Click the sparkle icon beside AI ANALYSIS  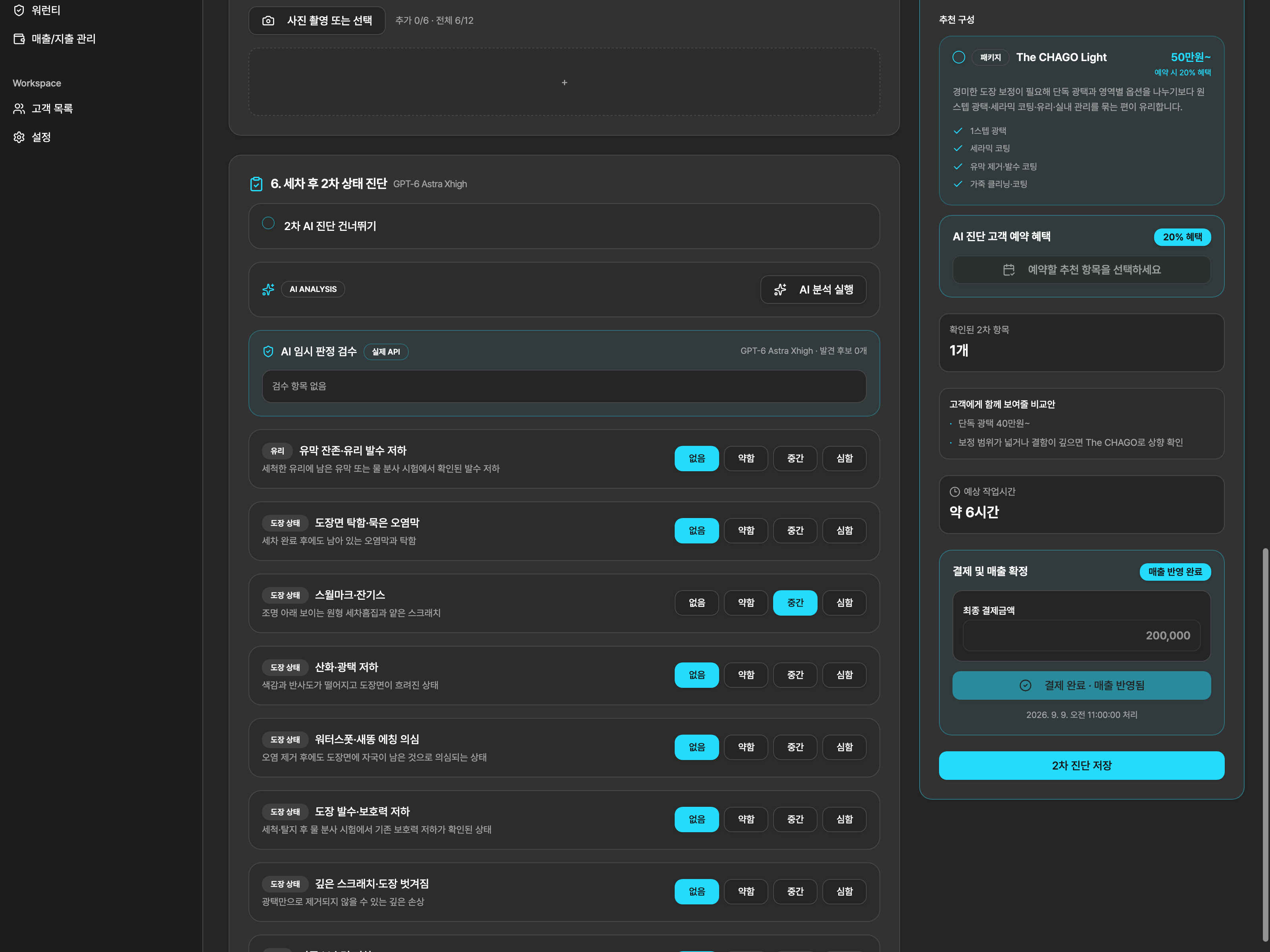point(268,289)
